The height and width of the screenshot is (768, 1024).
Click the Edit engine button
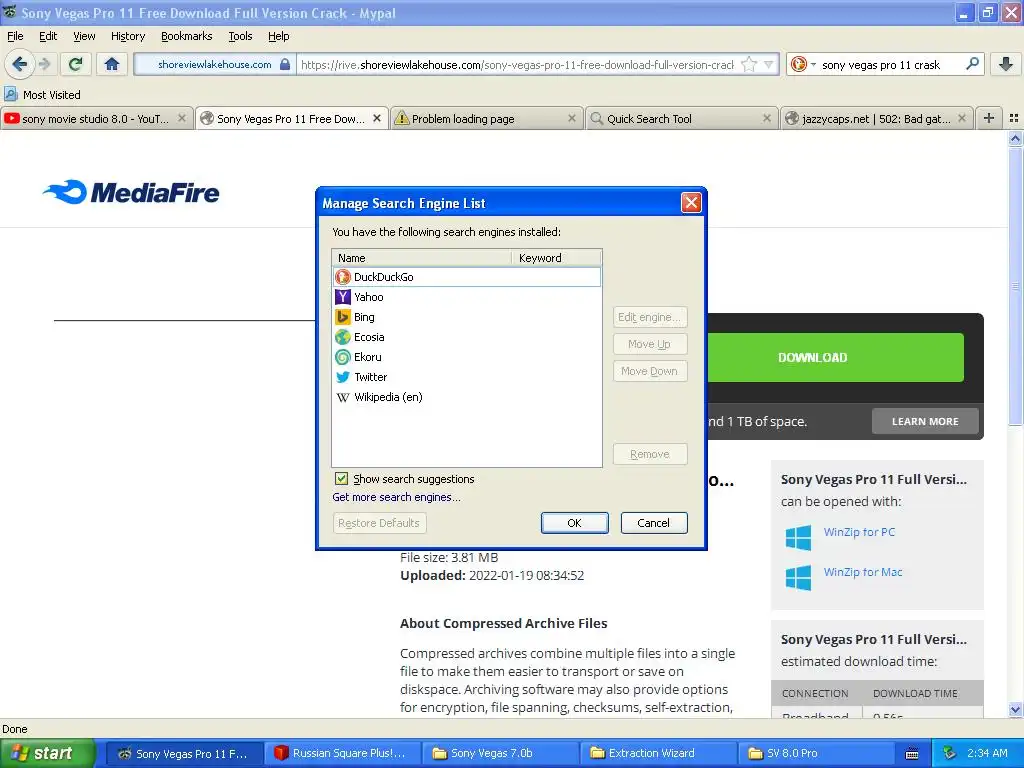point(650,317)
